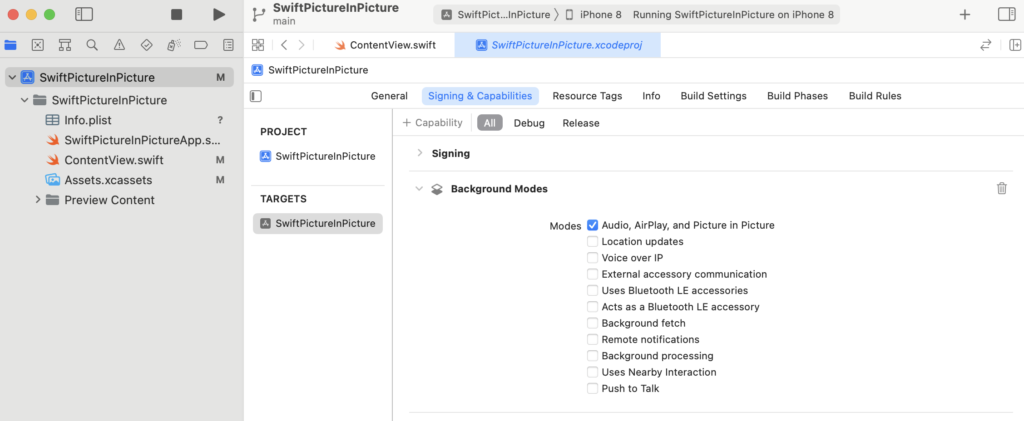Select the Release configuration filter
The width and height of the screenshot is (1024, 421).
[x=581, y=123]
